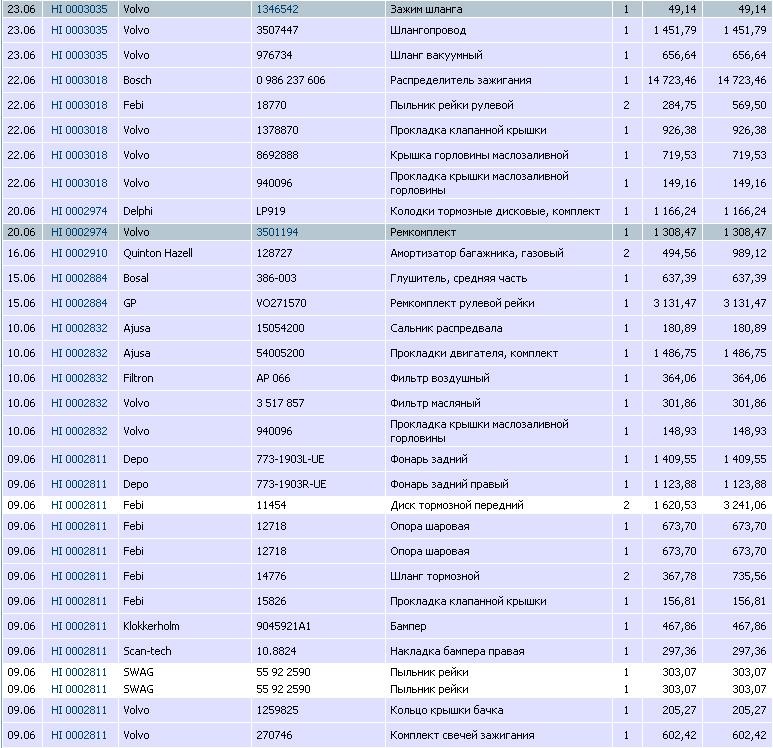Select part number 18770

click(x=271, y=105)
